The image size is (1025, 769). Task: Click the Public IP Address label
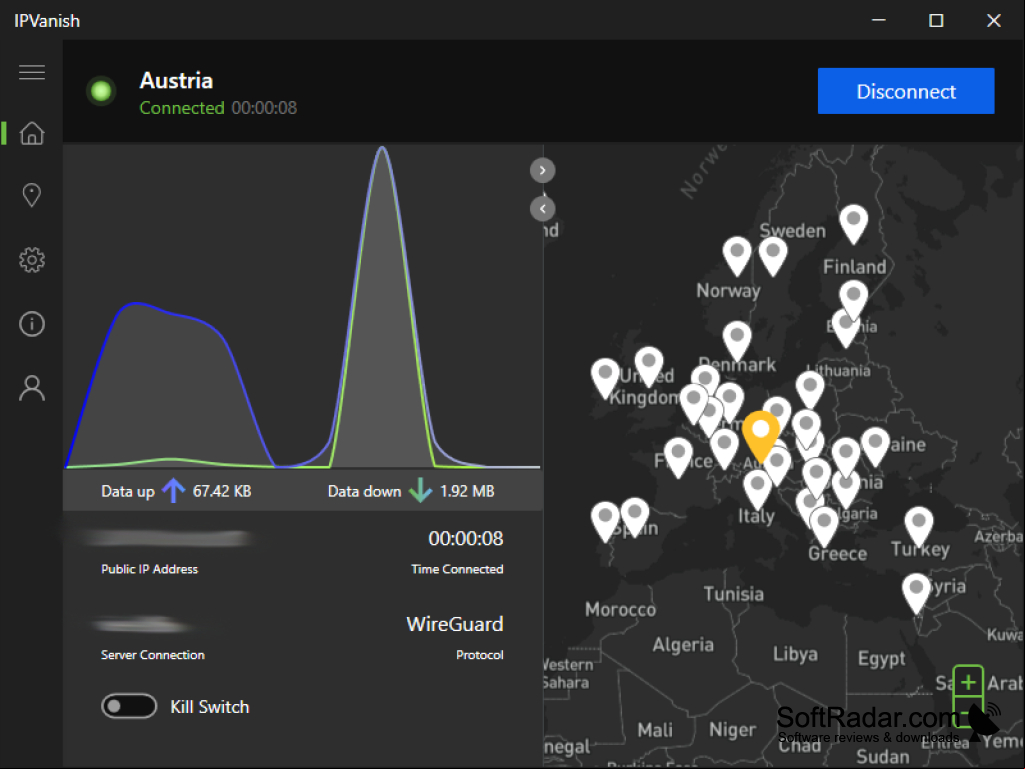(x=149, y=569)
